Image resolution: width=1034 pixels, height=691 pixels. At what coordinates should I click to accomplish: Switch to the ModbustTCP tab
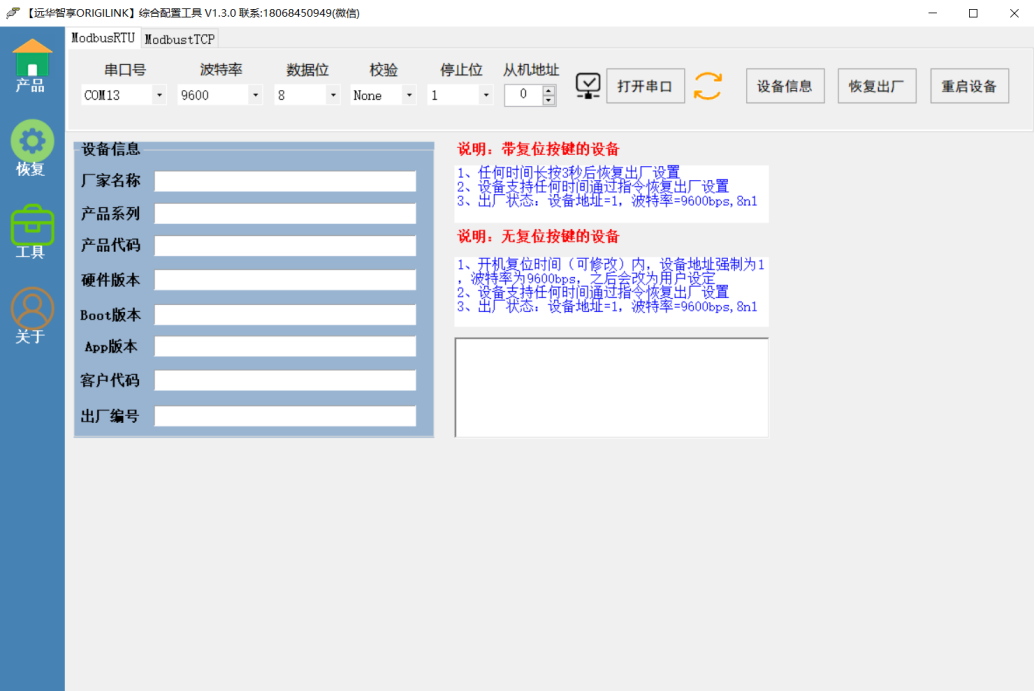(179, 39)
